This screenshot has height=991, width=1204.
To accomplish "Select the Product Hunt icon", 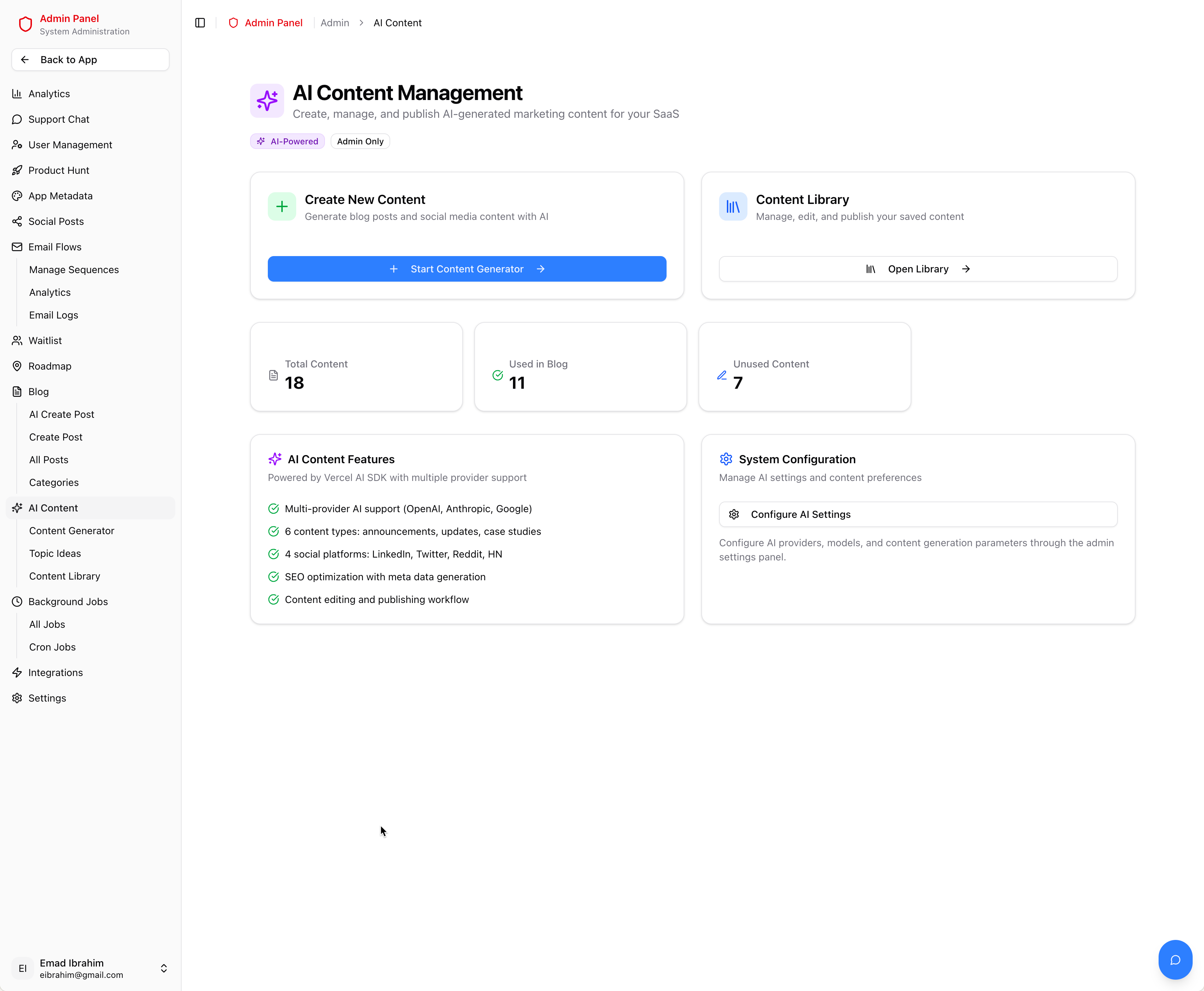I will click(x=17, y=170).
